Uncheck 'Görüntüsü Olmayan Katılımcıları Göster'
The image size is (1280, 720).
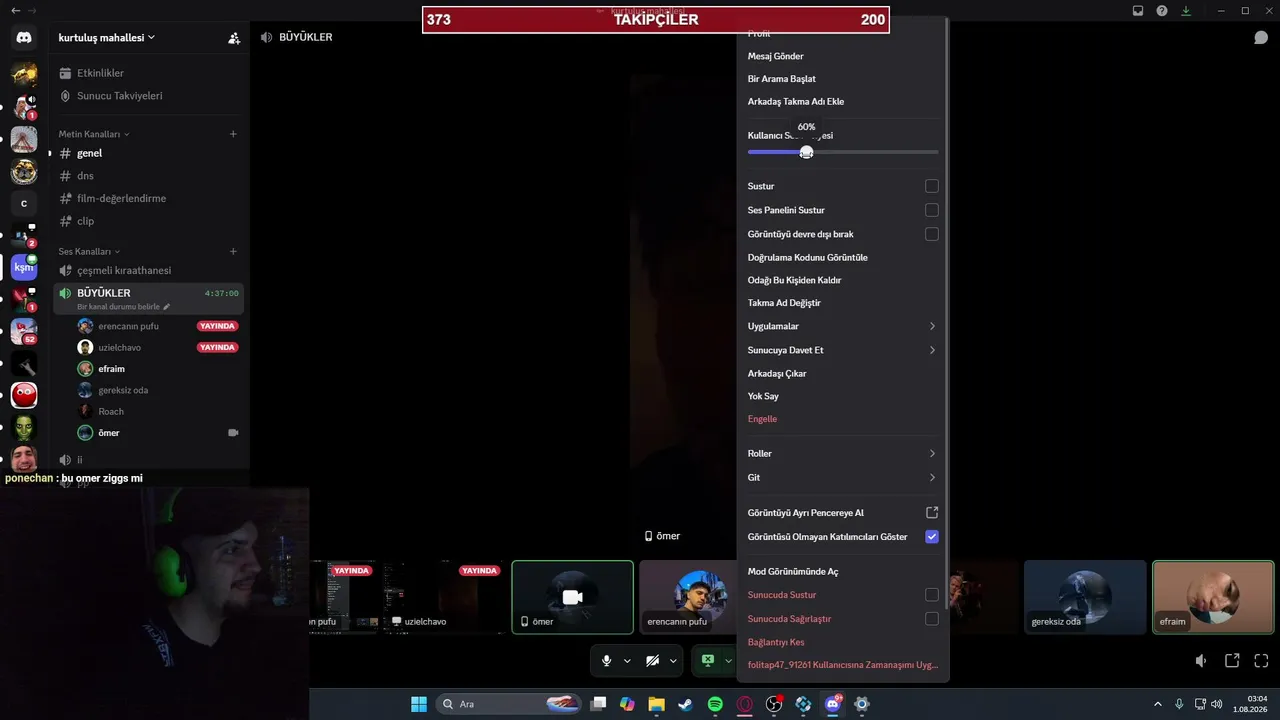tap(932, 537)
